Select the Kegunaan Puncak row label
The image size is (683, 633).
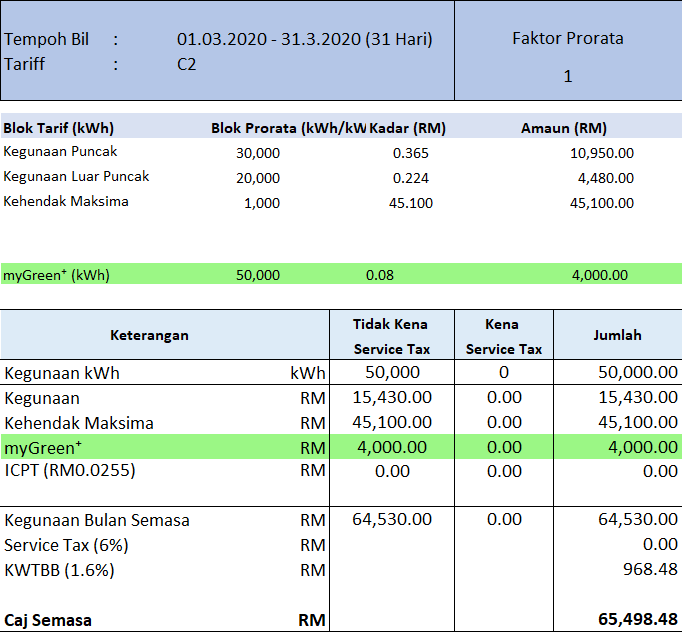60,152
